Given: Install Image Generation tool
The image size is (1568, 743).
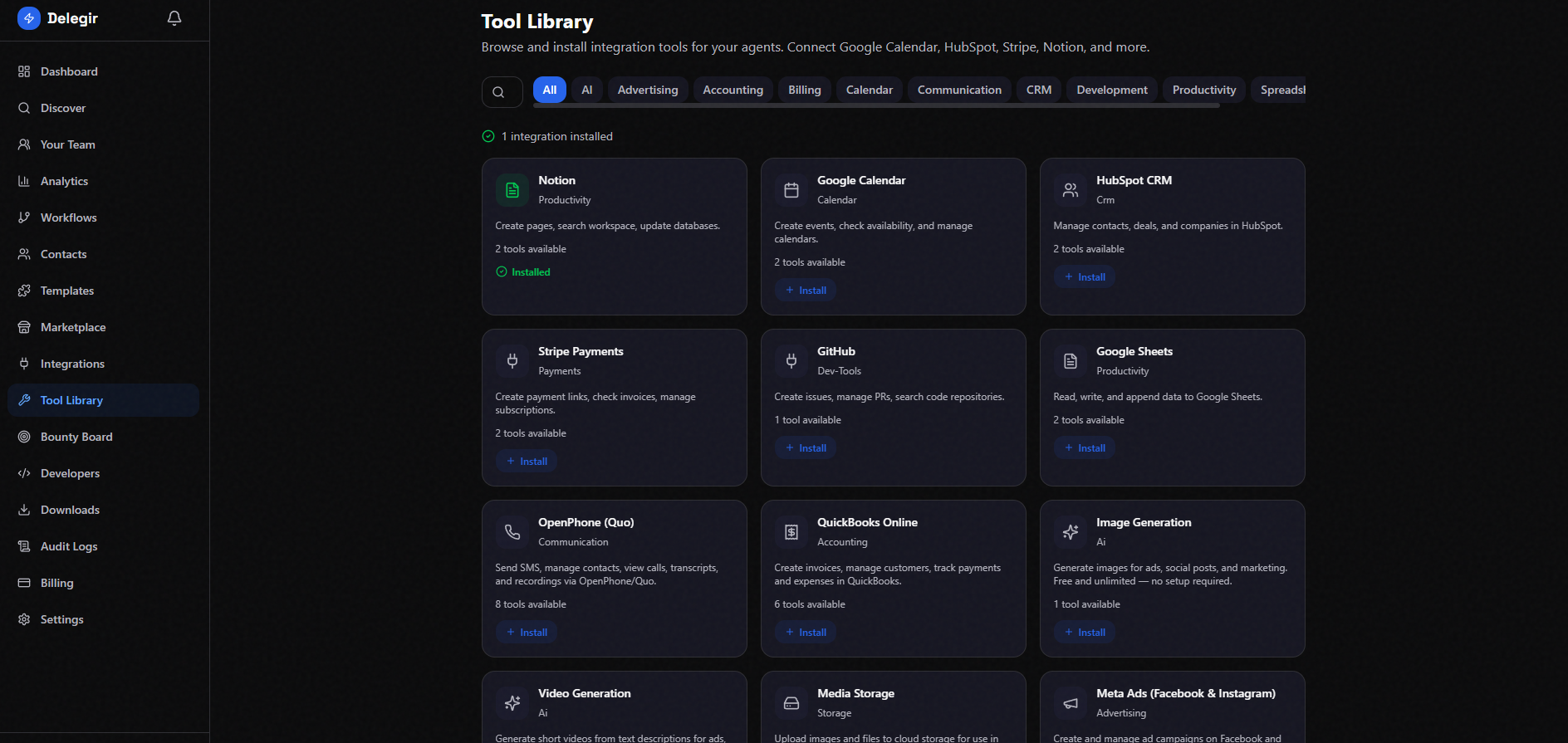Looking at the screenshot, I should tap(1085, 633).
